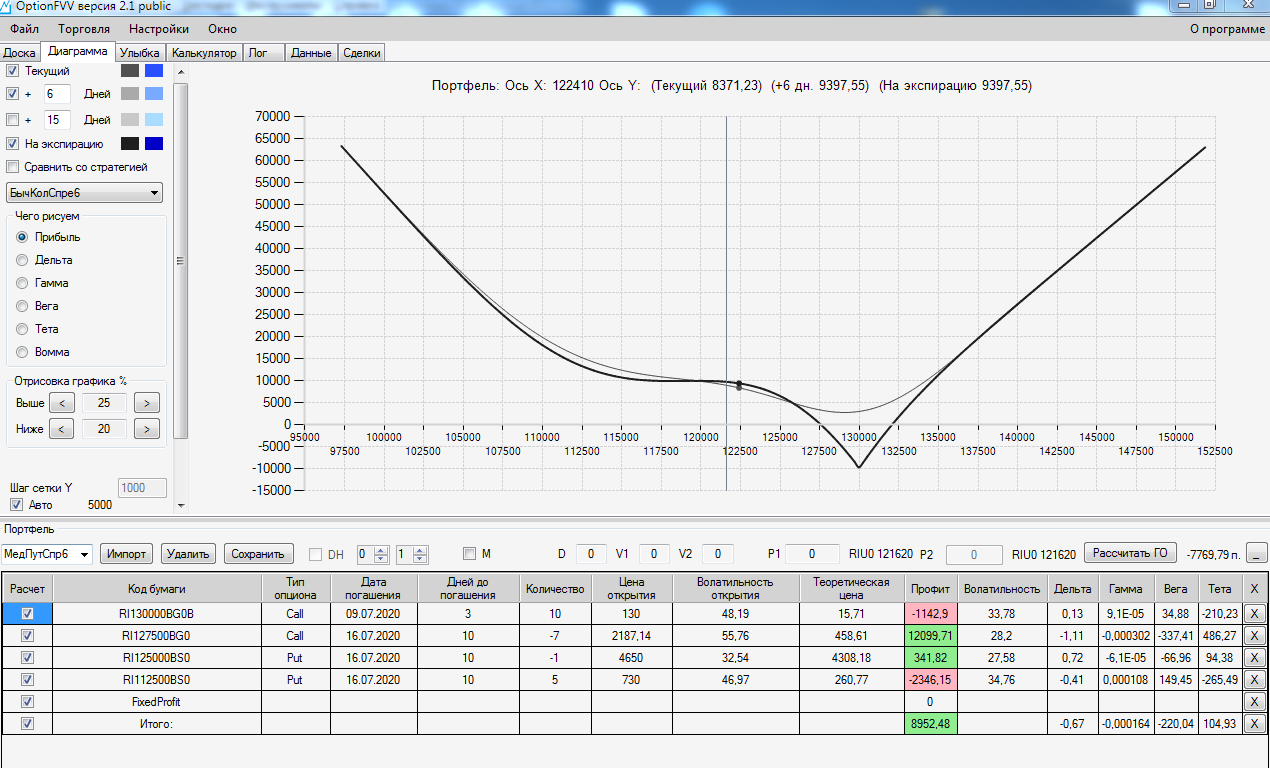
Task: Click the Удалить button
Action: pos(188,554)
